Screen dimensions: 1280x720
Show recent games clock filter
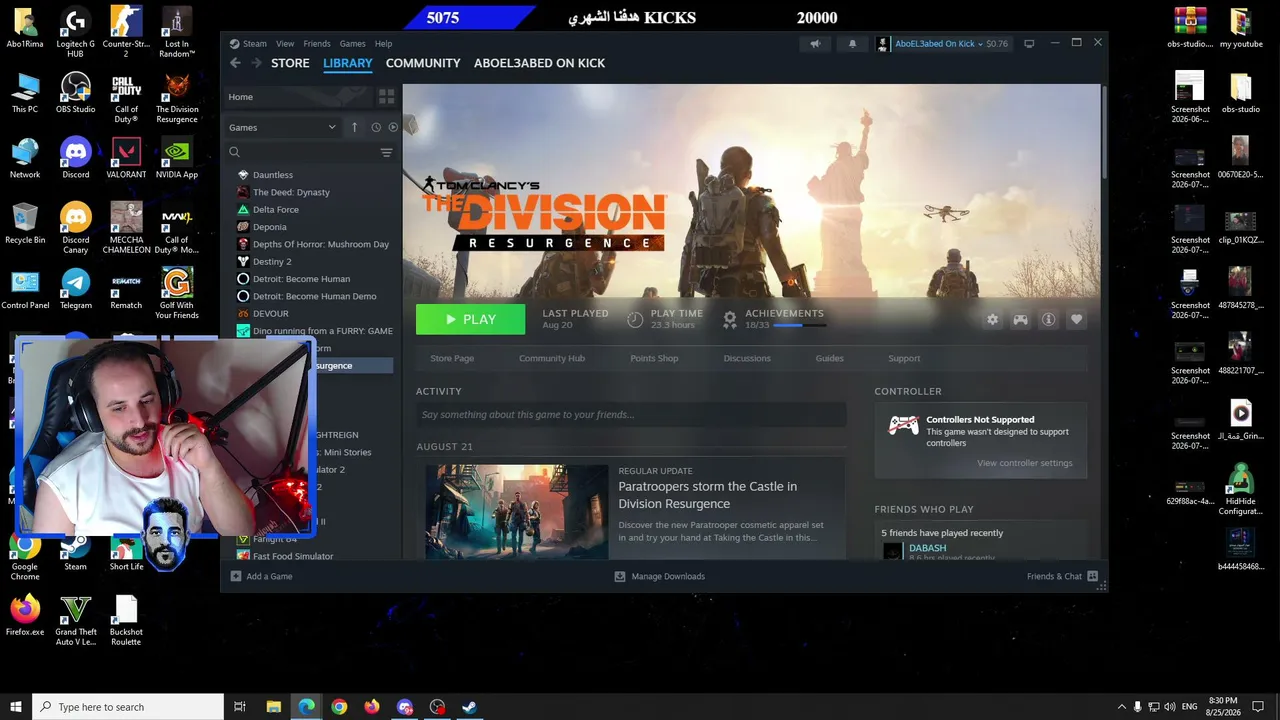[376, 127]
